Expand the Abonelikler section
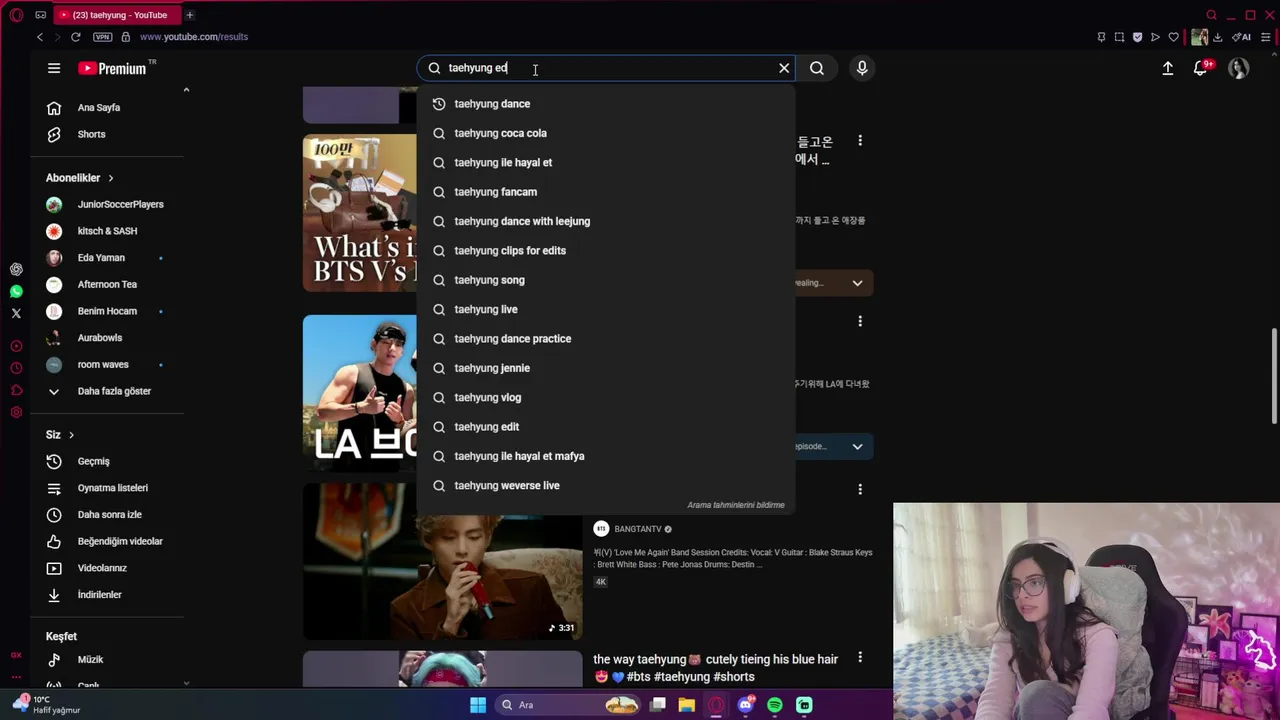Viewport: 1280px width, 720px height. point(80,178)
